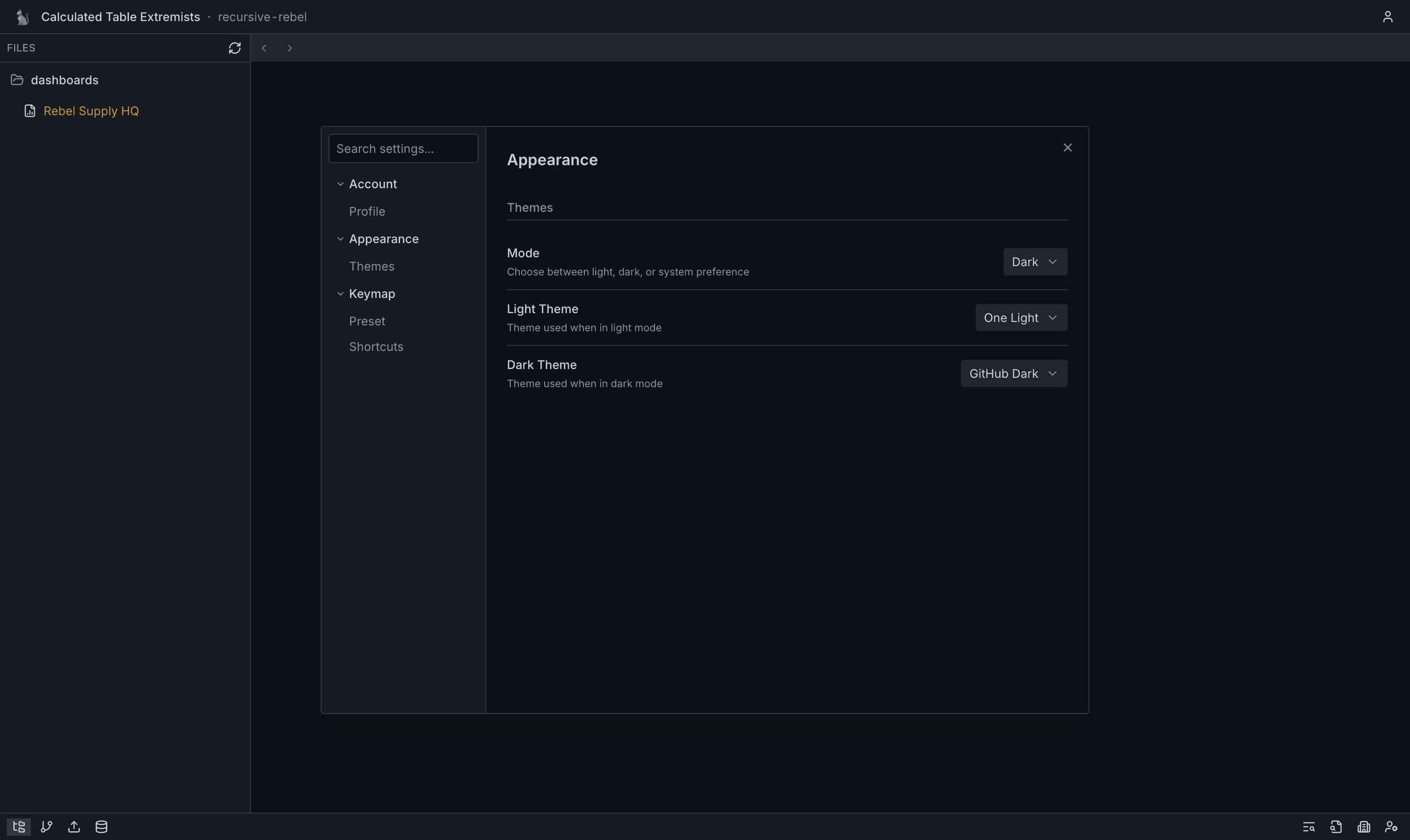Open the organization building icon
The height and width of the screenshot is (840, 1410).
coord(1363,826)
